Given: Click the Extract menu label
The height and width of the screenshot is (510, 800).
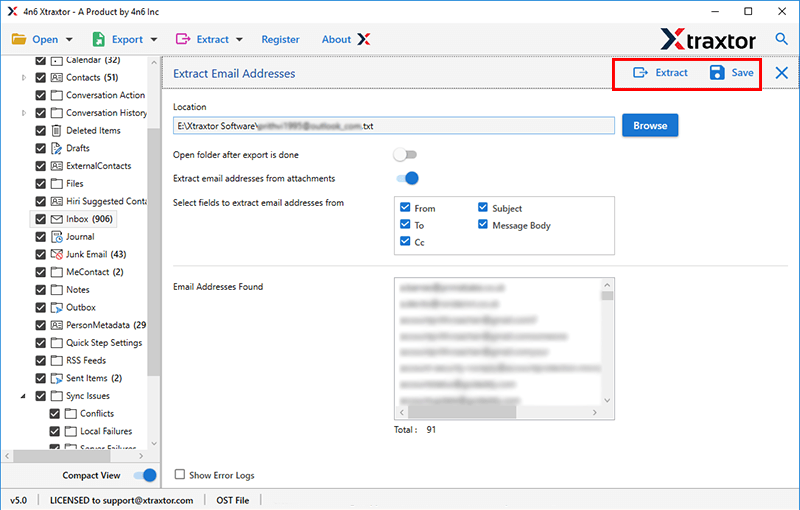Looking at the screenshot, I should (x=213, y=39).
